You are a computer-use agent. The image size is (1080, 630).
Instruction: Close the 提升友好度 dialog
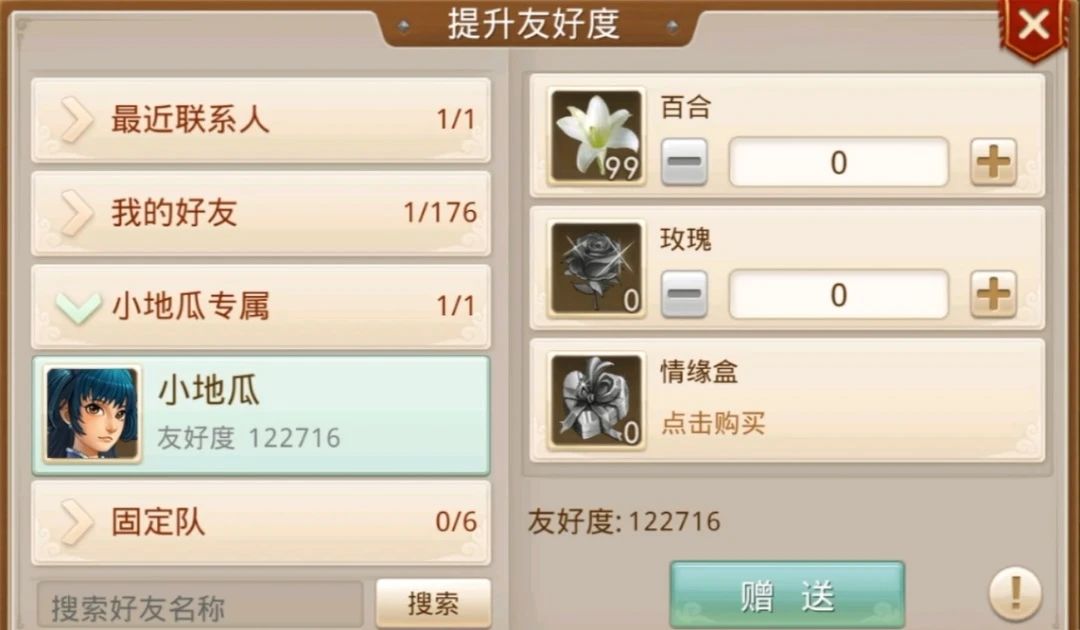click(1033, 26)
